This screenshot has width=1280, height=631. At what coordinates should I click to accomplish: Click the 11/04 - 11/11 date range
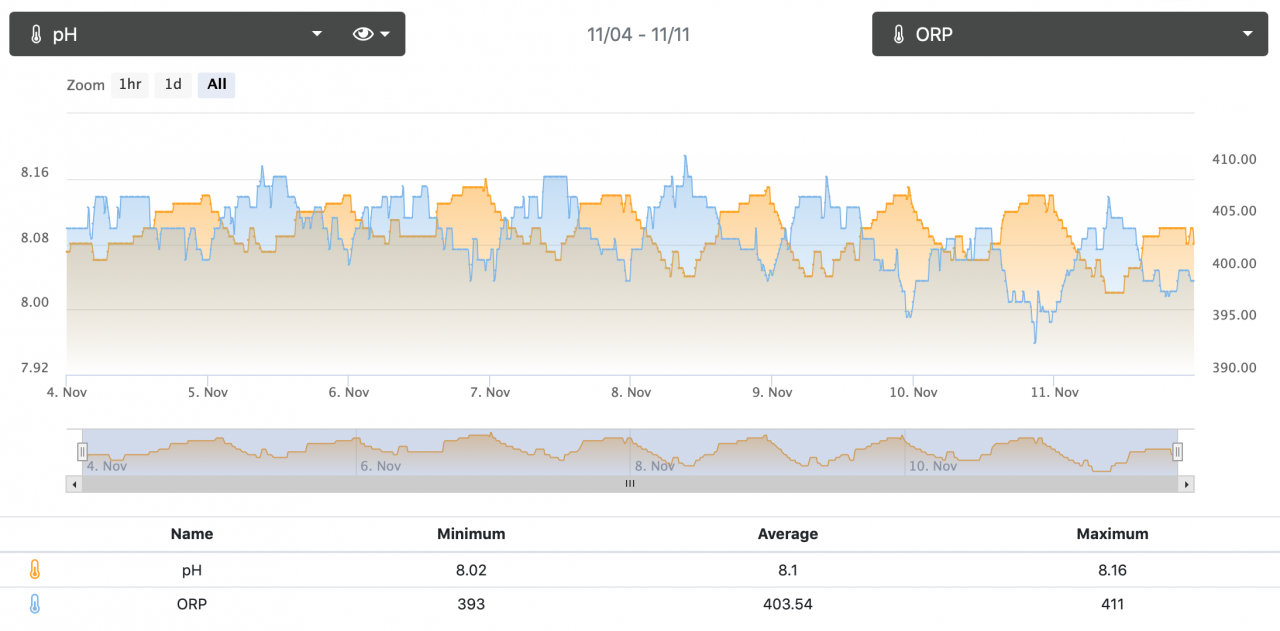coord(638,35)
